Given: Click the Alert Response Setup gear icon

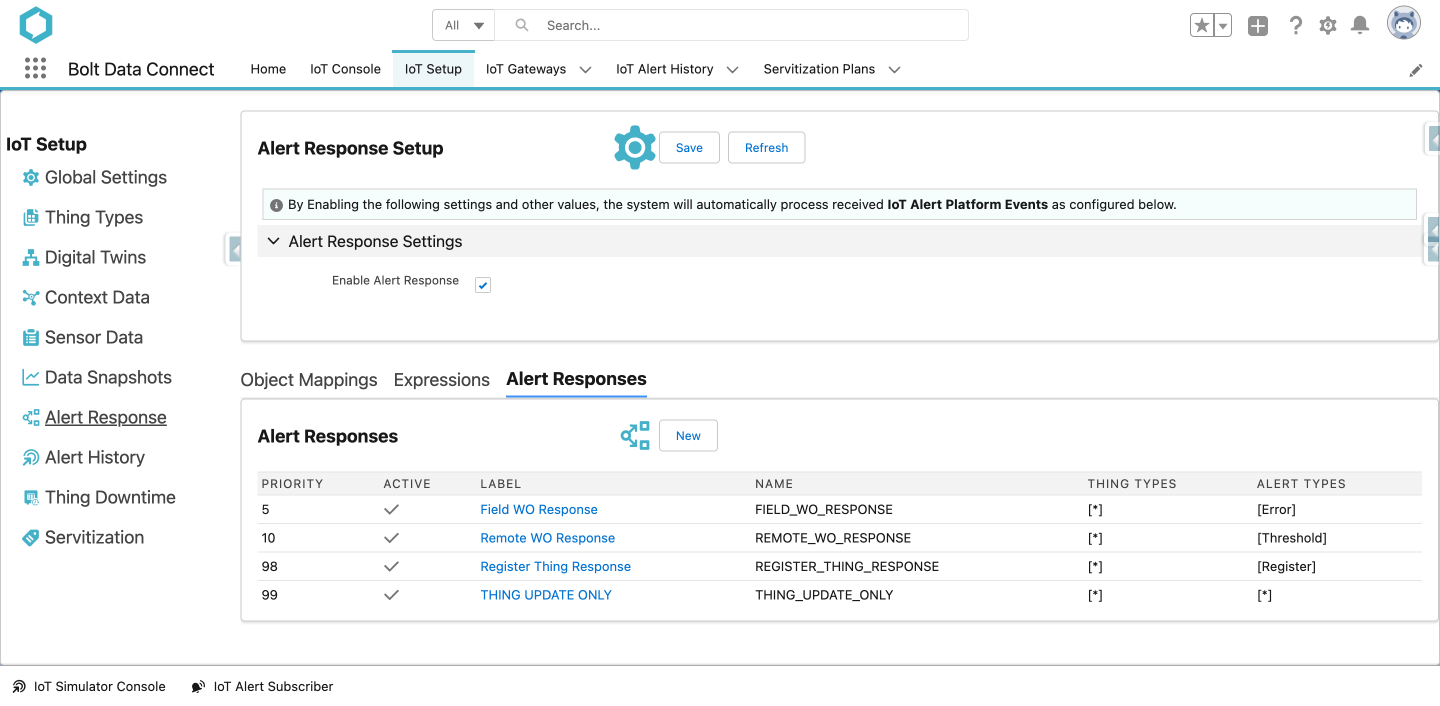Looking at the screenshot, I should click(634, 148).
